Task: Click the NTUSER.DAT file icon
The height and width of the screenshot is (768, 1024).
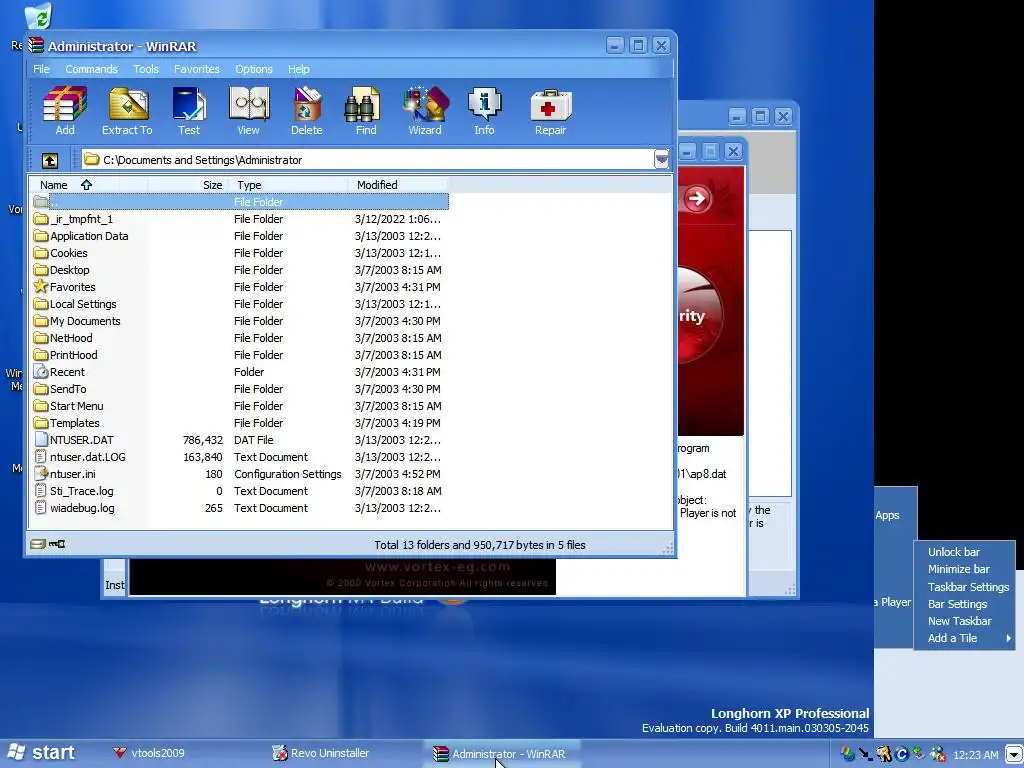Action: coord(40,440)
